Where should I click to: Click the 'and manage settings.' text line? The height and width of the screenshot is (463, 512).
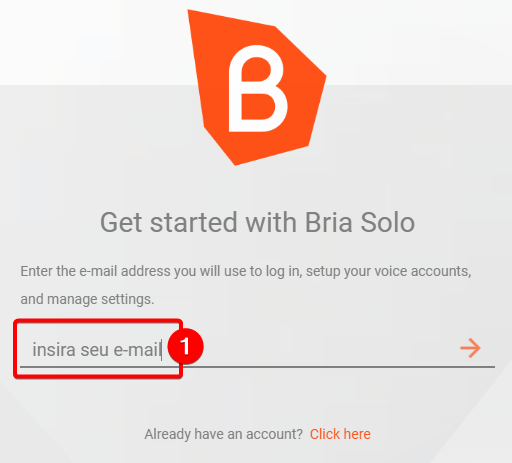pos(87,299)
